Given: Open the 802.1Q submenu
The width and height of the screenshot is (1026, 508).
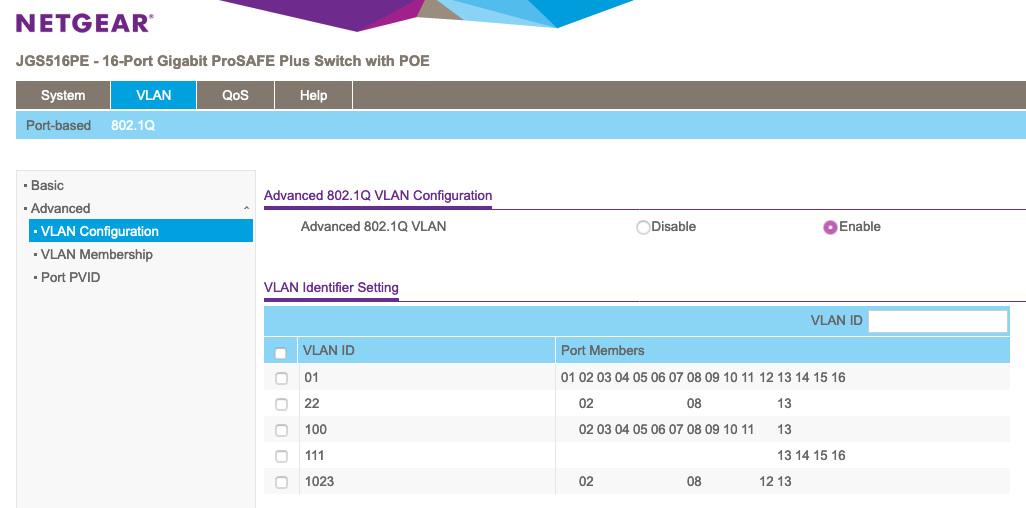Looking at the screenshot, I should coord(133,125).
